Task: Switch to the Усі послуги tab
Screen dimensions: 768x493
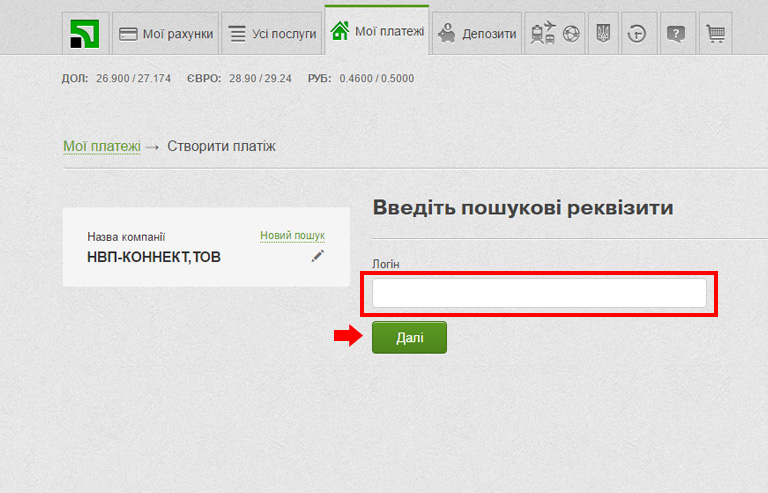Action: [x=272, y=34]
